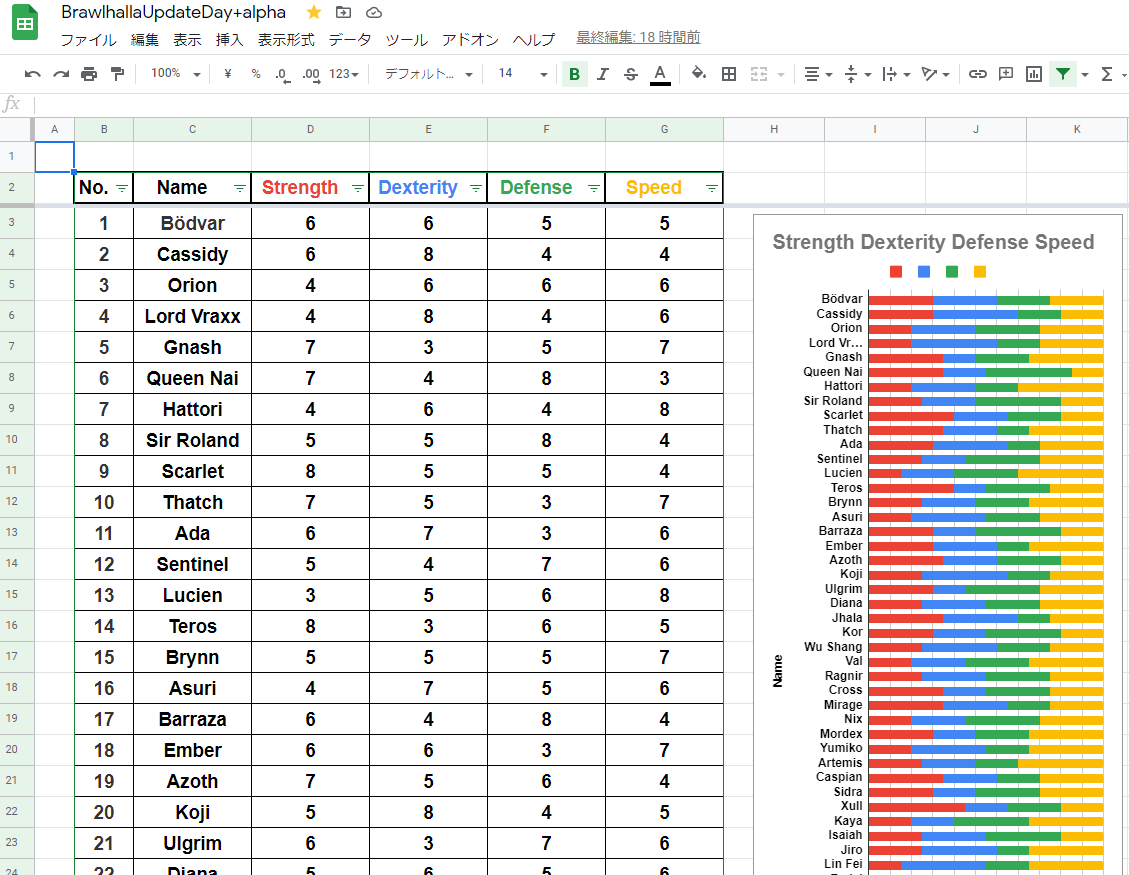The image size is (1129, 875).
Task: Select the Paint format roller icon
Action: pyautogui.click(x=117, y=73)
